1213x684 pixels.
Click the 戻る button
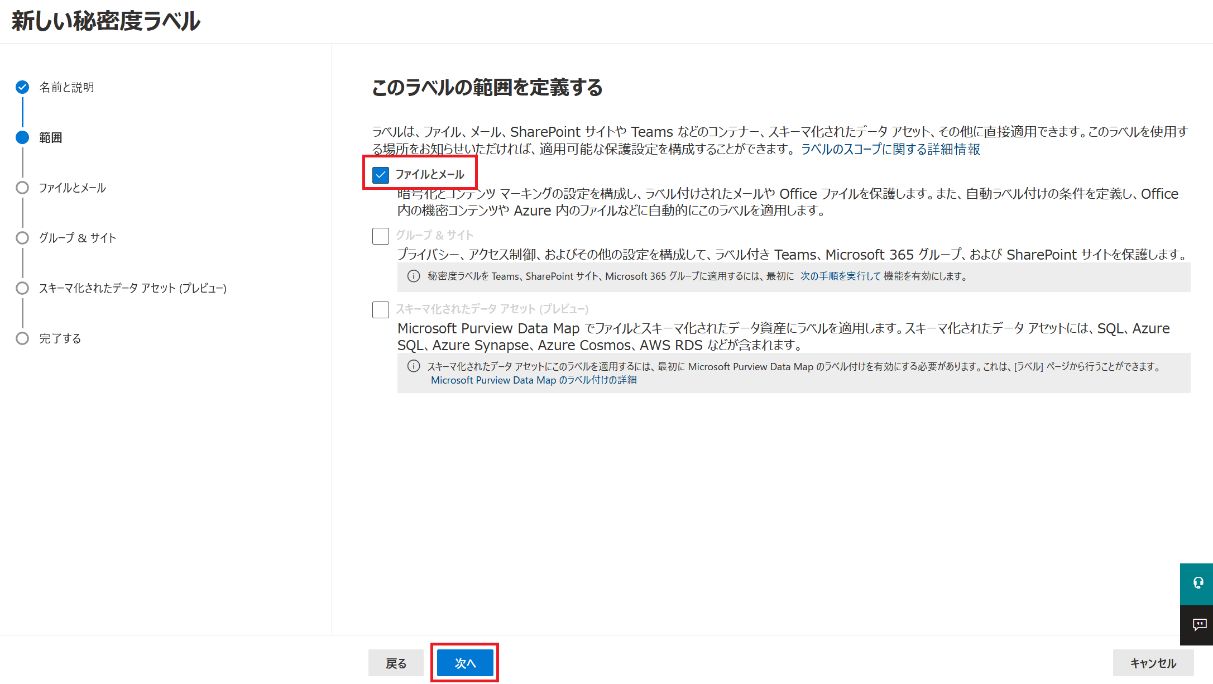point(396,663)
